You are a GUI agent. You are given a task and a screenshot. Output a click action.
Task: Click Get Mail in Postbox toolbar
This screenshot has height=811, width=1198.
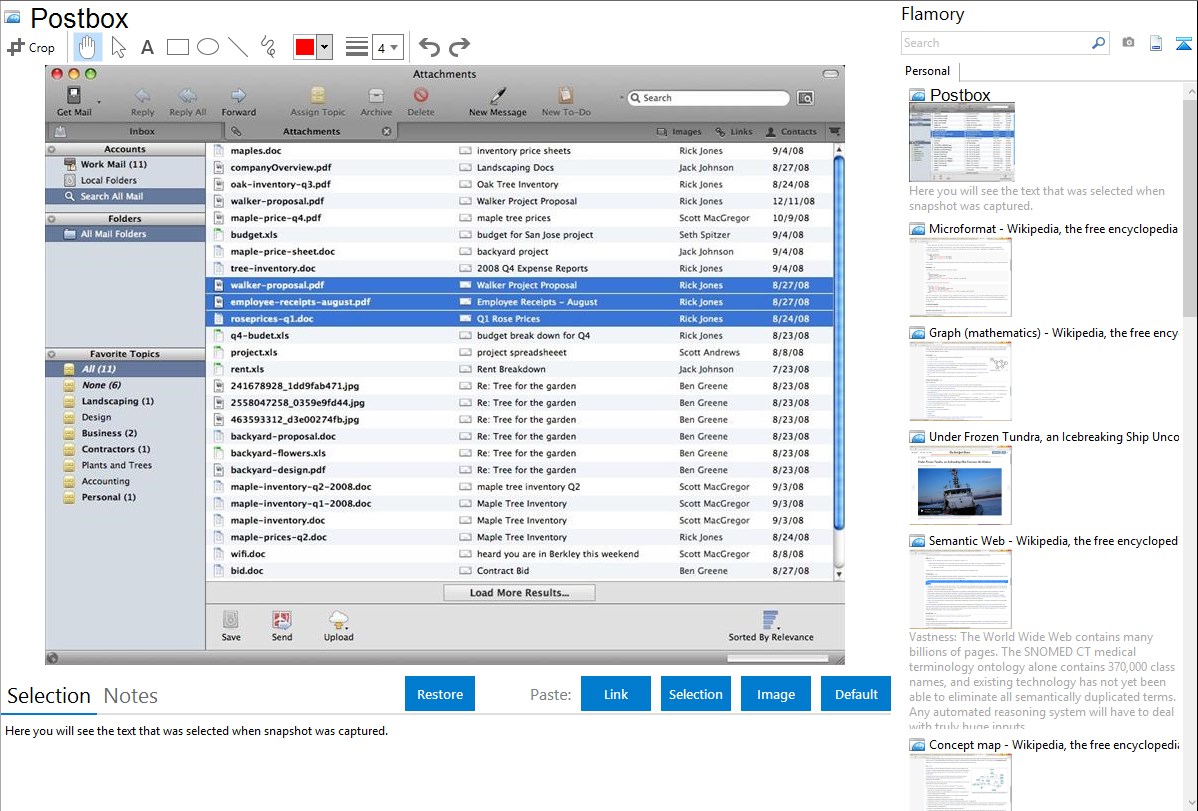(74, 101)
